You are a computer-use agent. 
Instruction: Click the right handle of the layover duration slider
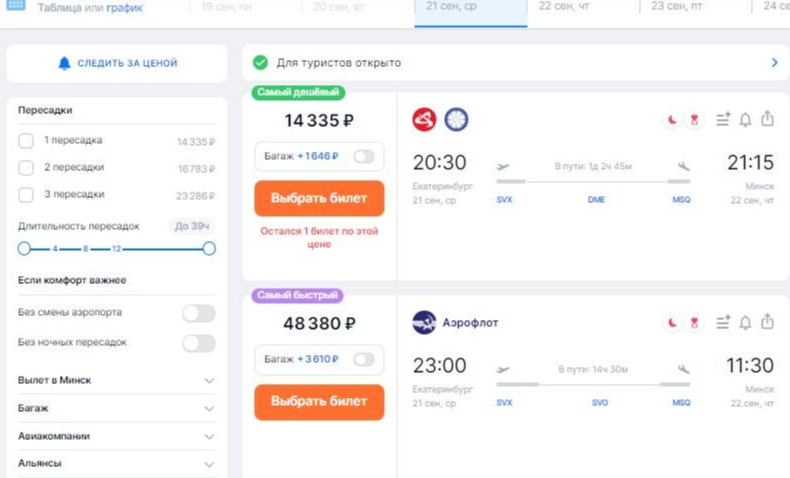(209, 248)
